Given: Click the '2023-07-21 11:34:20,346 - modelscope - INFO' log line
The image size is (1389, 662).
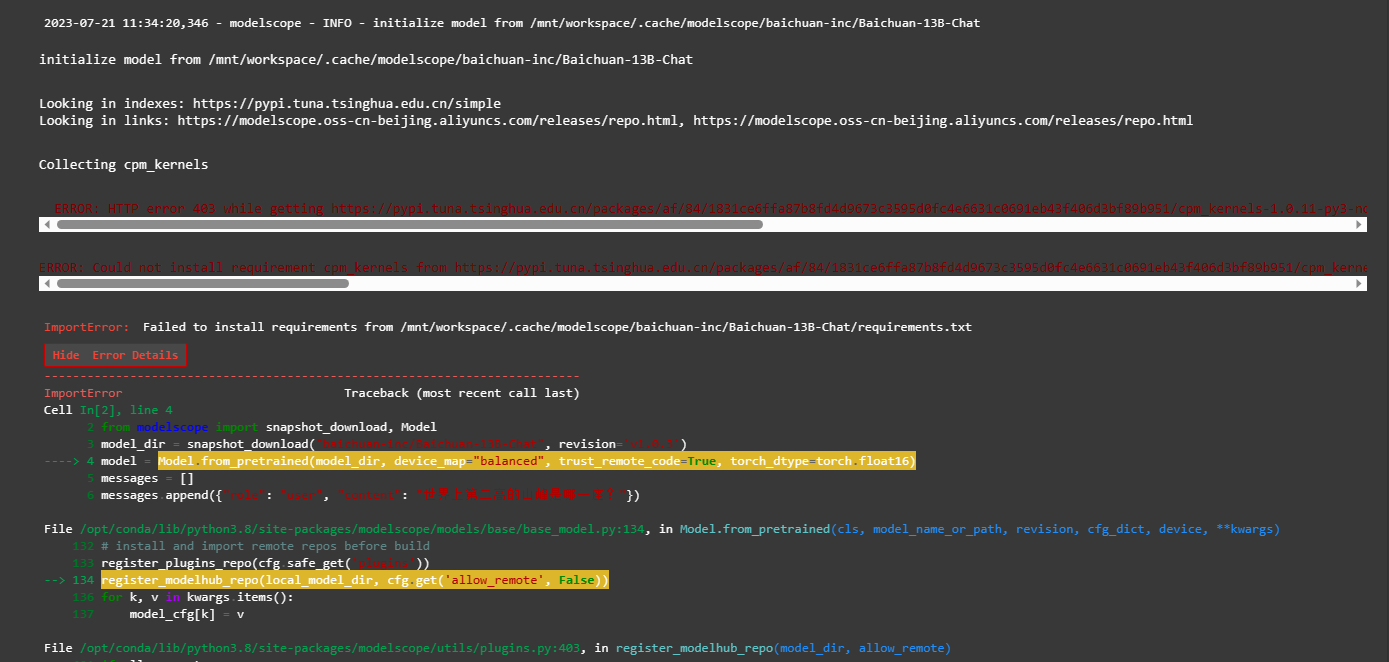Looking at the screenshot, I should 512,23.
